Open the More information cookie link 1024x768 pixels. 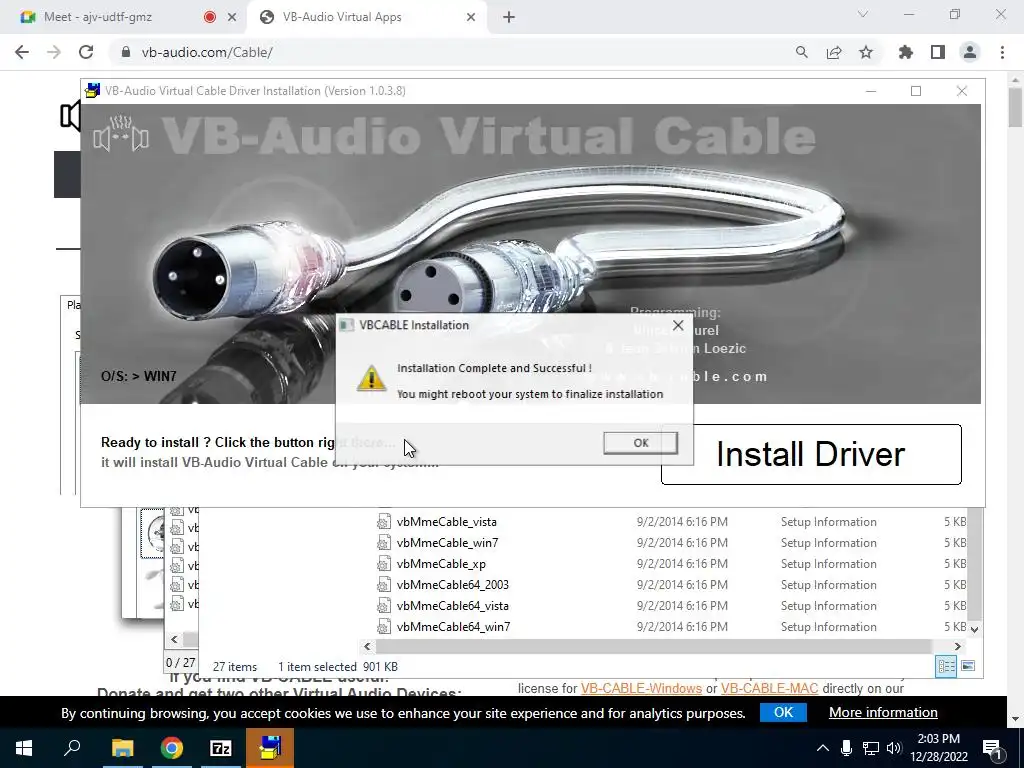[x=883, y=712]
